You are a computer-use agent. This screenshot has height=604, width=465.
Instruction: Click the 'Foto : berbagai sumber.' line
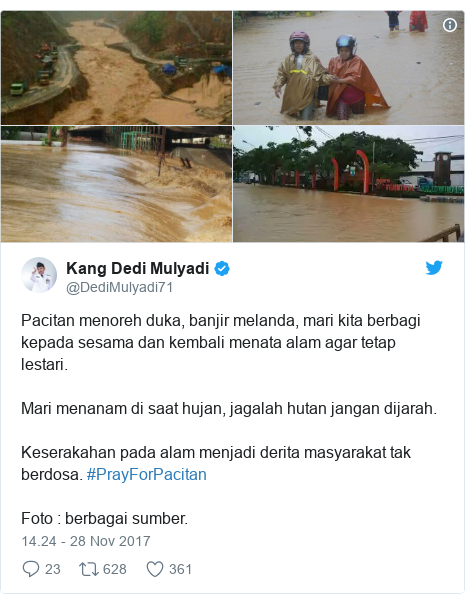coord(104,518)
